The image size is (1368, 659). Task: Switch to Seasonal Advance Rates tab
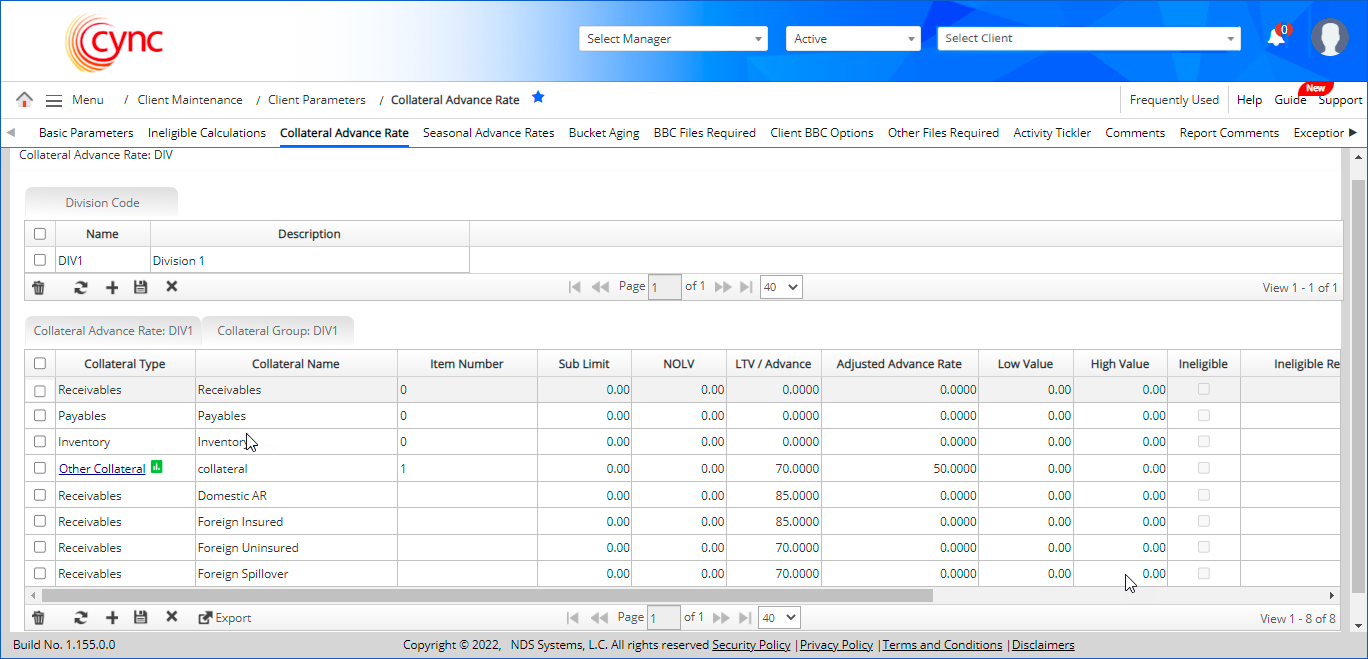click(488, 133)
